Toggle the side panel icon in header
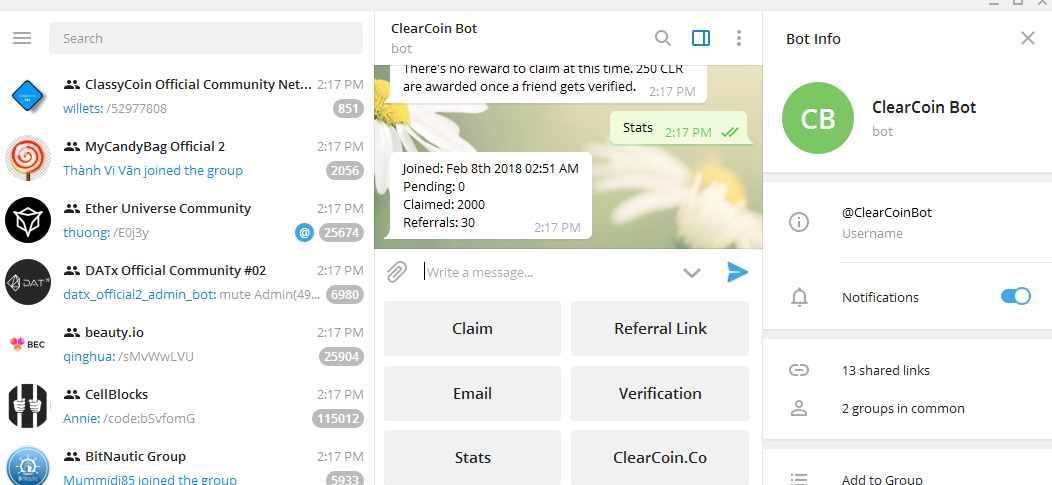This screenshot has width=1052, height=485. 700,38
